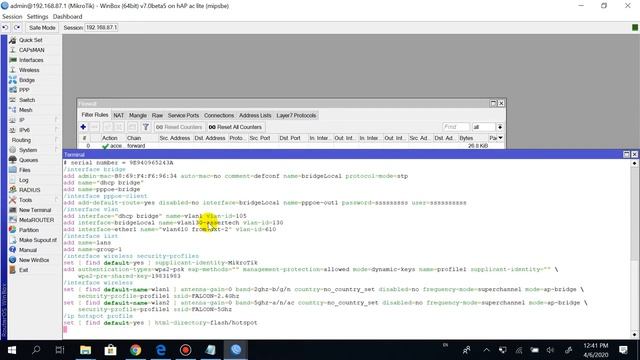Expand IP submenu in sidebar
The height and width of the screenshot is (360, 640).
22,120
